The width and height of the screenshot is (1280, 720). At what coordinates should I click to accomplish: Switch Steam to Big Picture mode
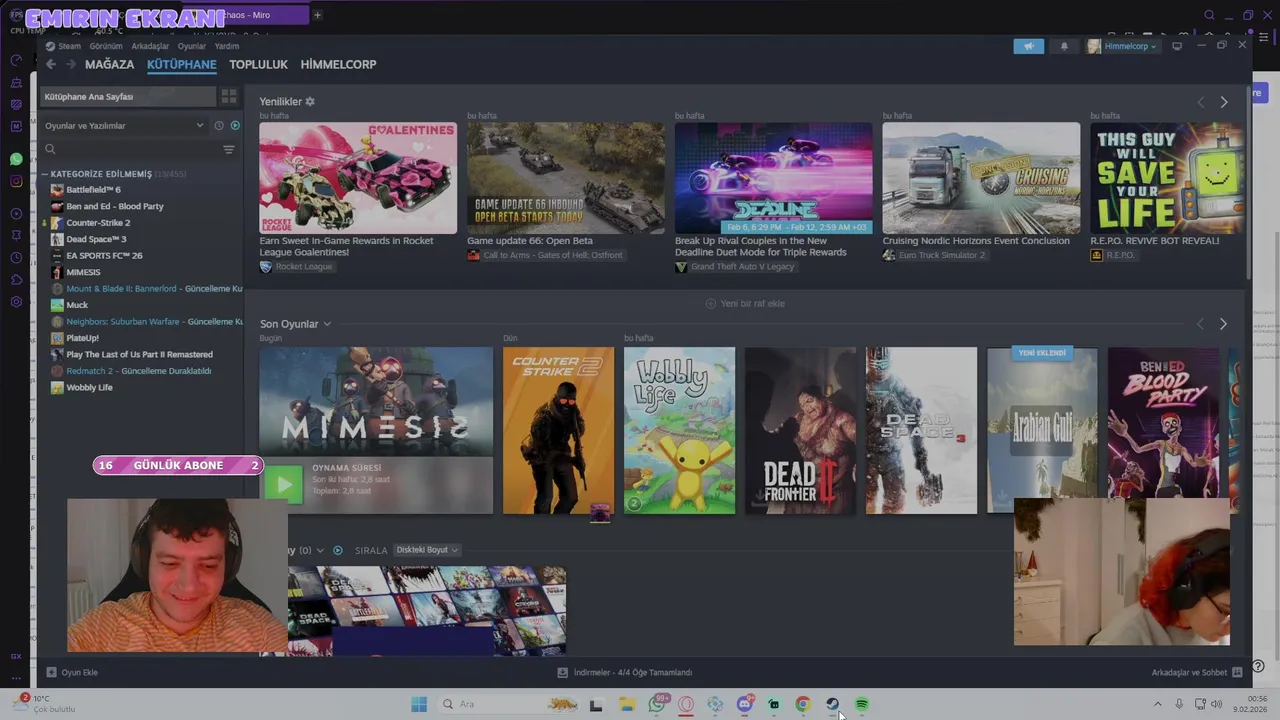point(1177,46)
